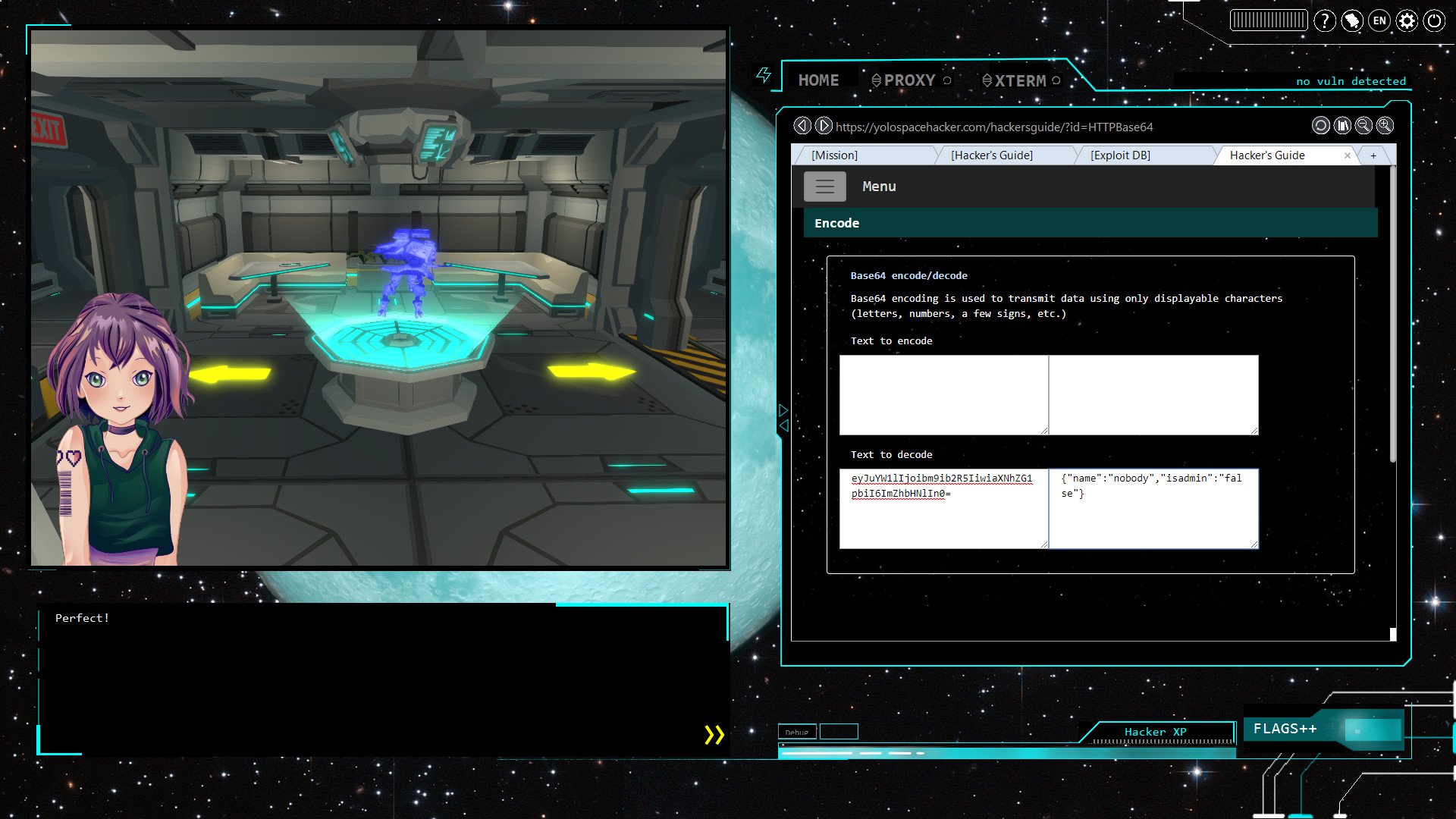Click the help question mark icon

1325,21
